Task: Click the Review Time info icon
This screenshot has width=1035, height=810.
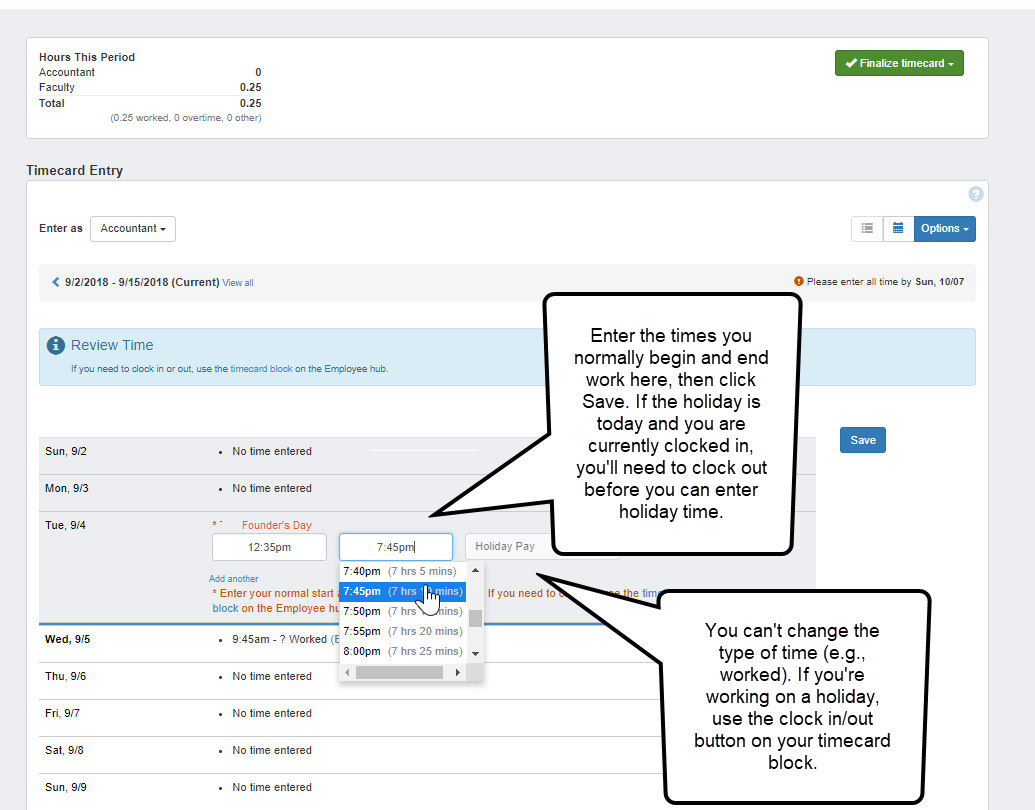Action: (55, 345)
